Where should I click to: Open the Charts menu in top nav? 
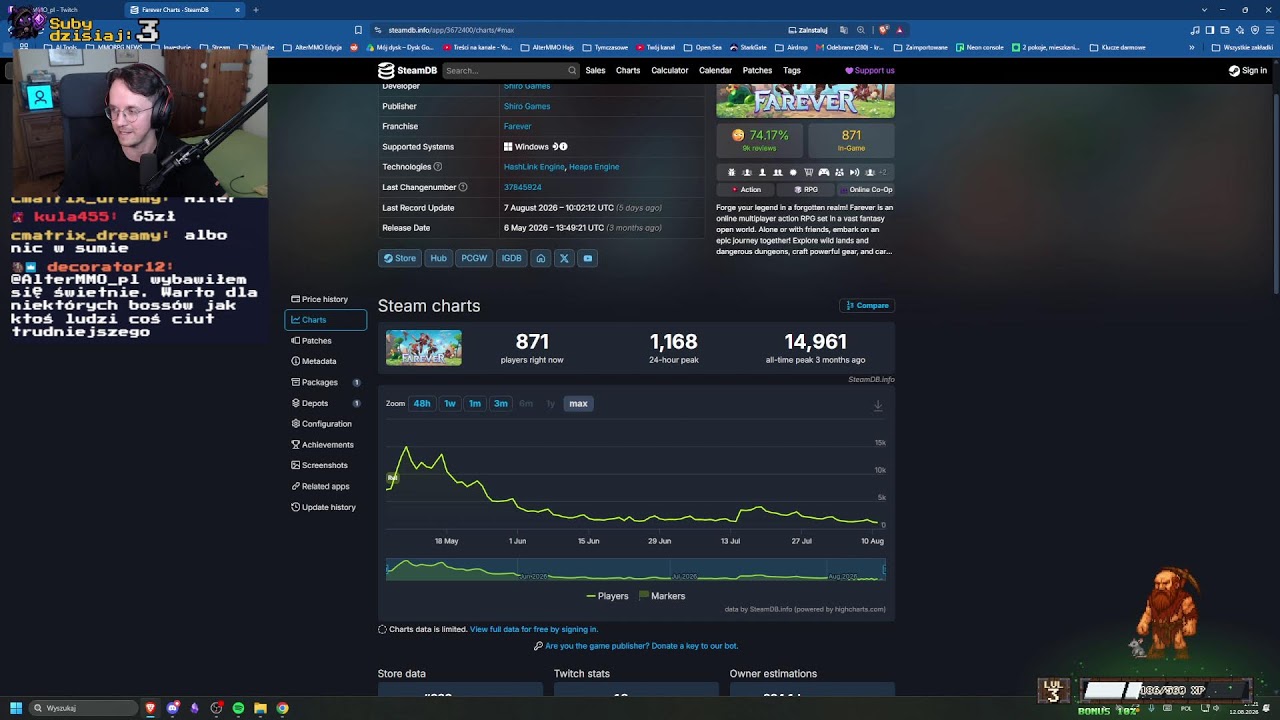tap(628, 71)
